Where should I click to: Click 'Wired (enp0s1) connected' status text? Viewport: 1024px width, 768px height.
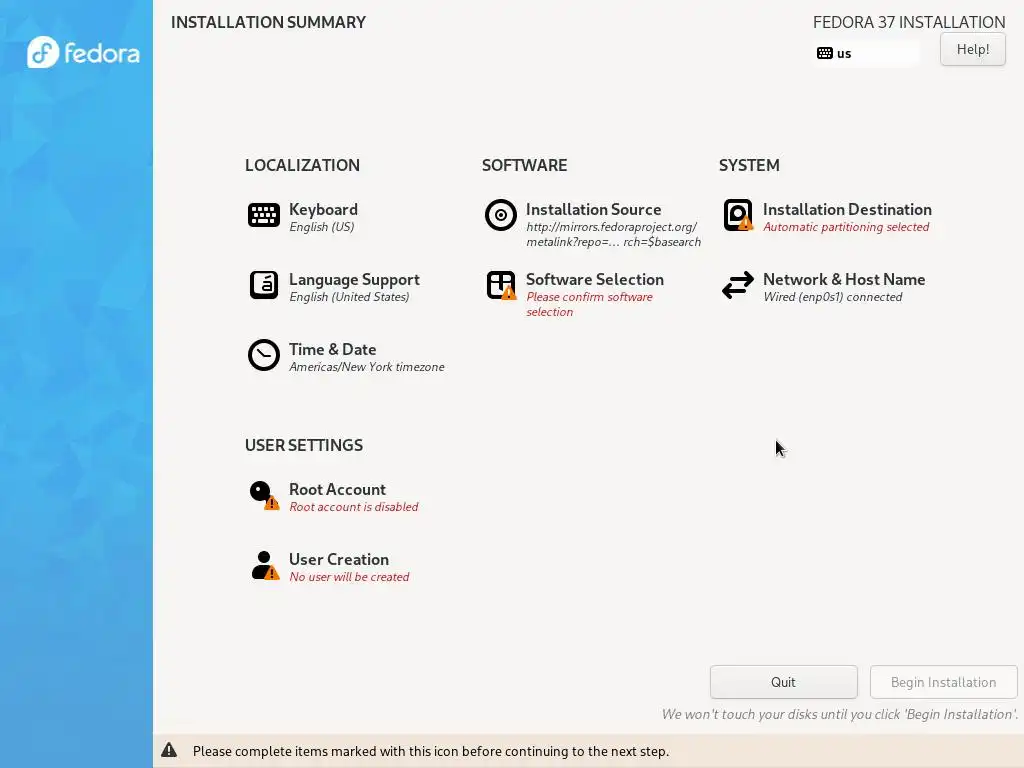[833, 296]
